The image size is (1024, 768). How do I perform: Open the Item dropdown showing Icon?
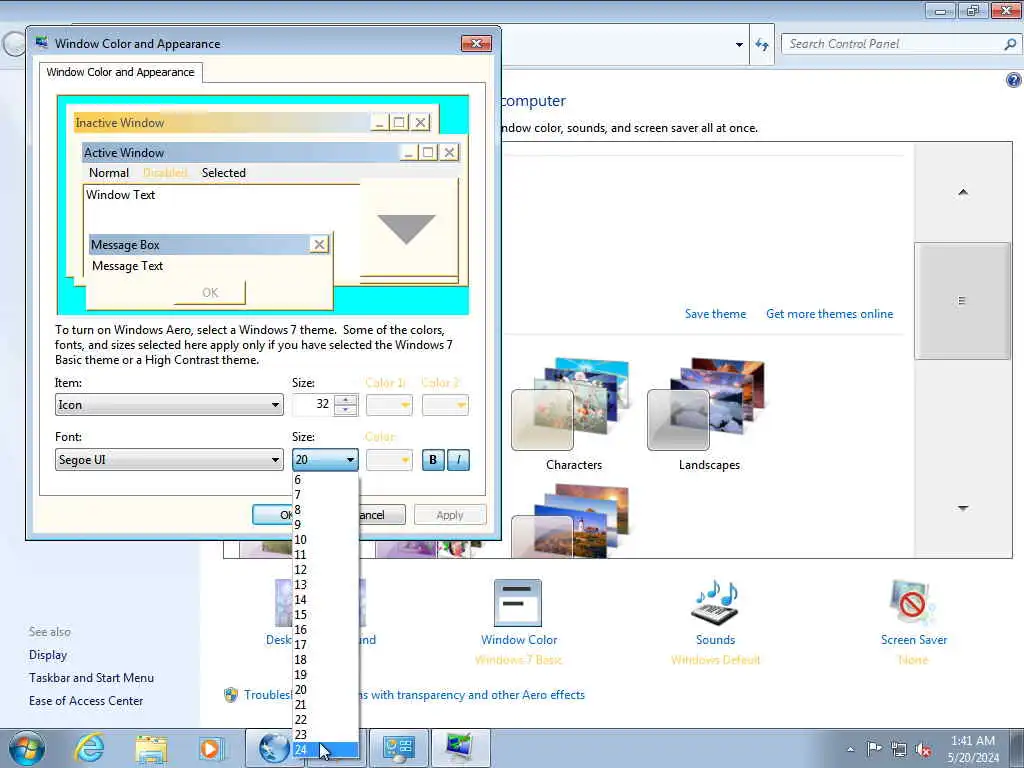click(x=169, y=405)
